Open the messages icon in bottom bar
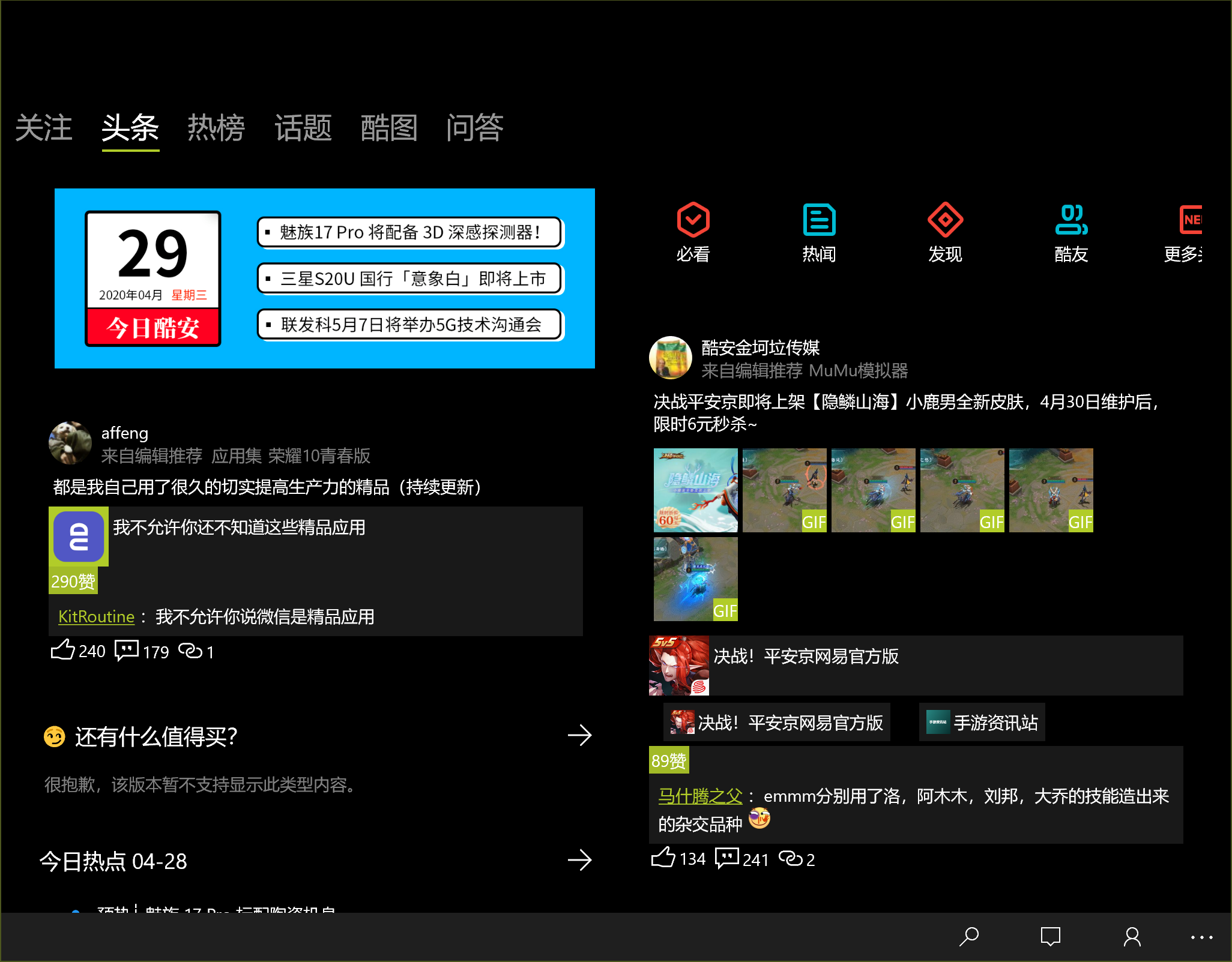This screenshot has height=962, width=1232. pos(1051,937)
